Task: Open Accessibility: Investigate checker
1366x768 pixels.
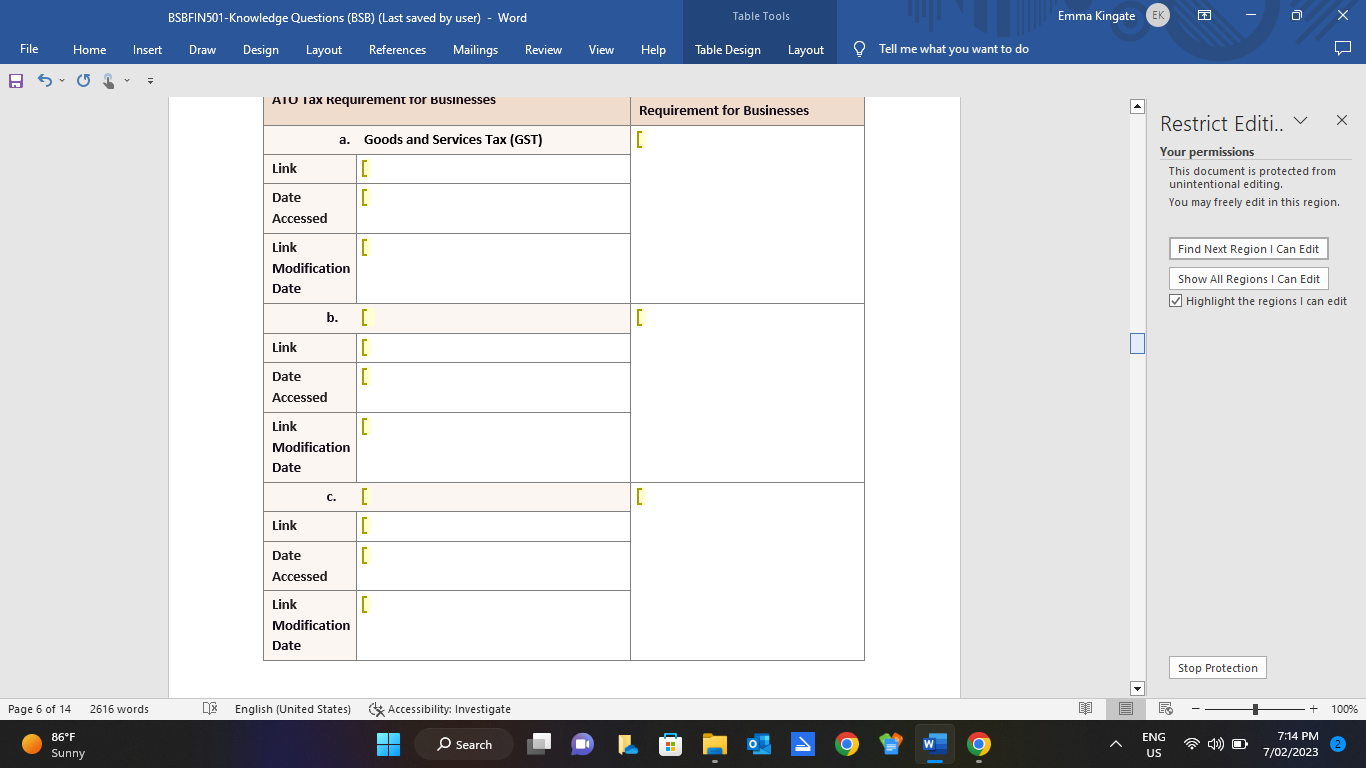Action: click(x=439, y=709)
